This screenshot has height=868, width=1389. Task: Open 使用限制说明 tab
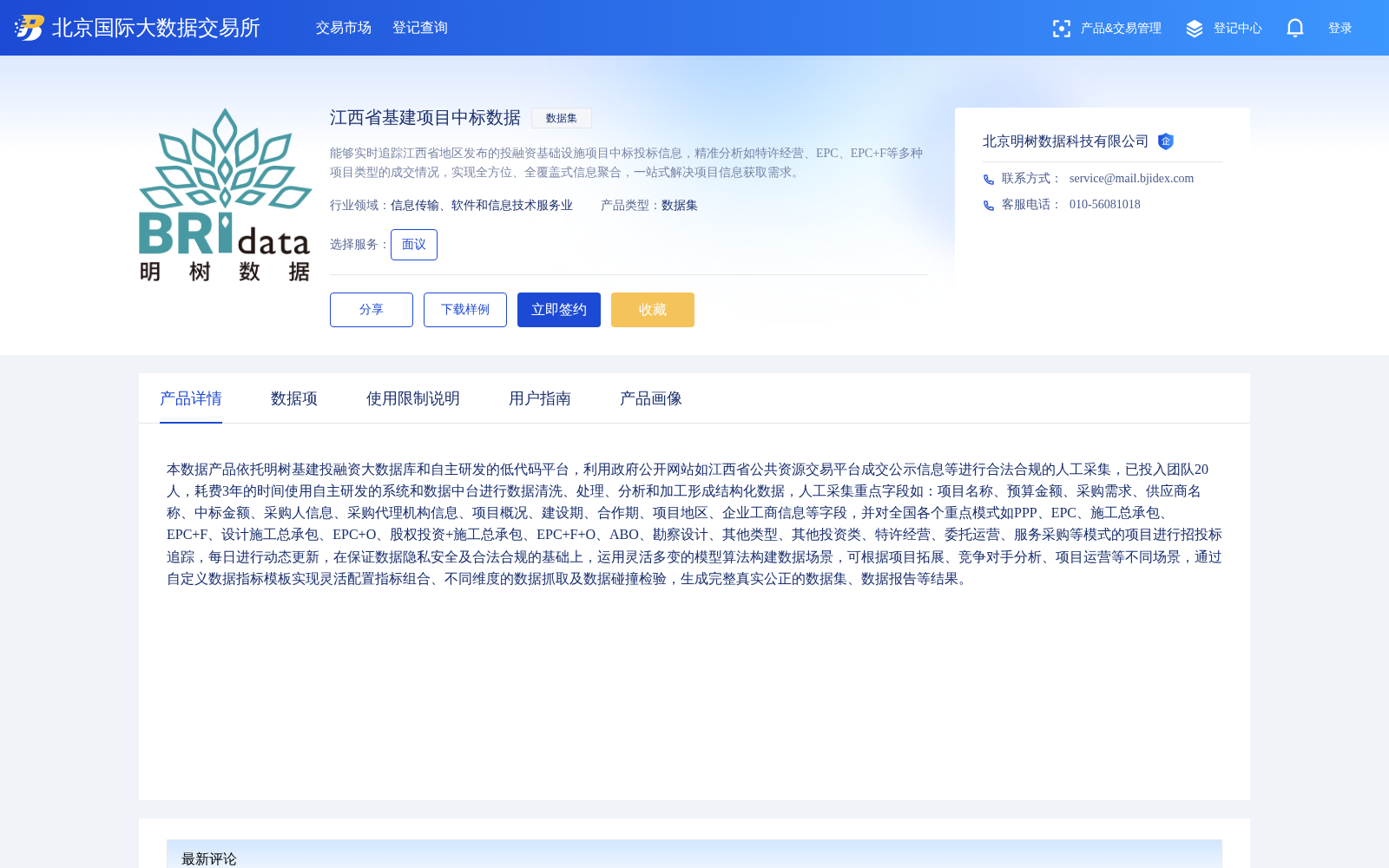(413, 398)
